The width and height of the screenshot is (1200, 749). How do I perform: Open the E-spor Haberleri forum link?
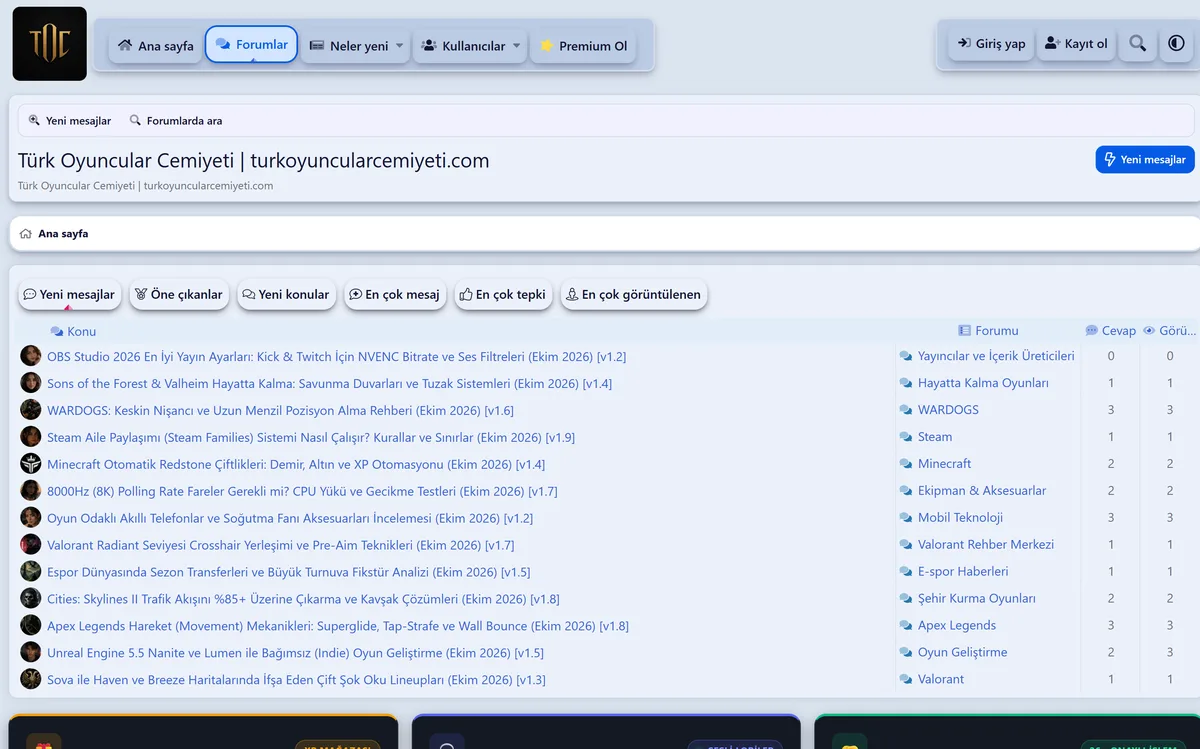(963, 572)
